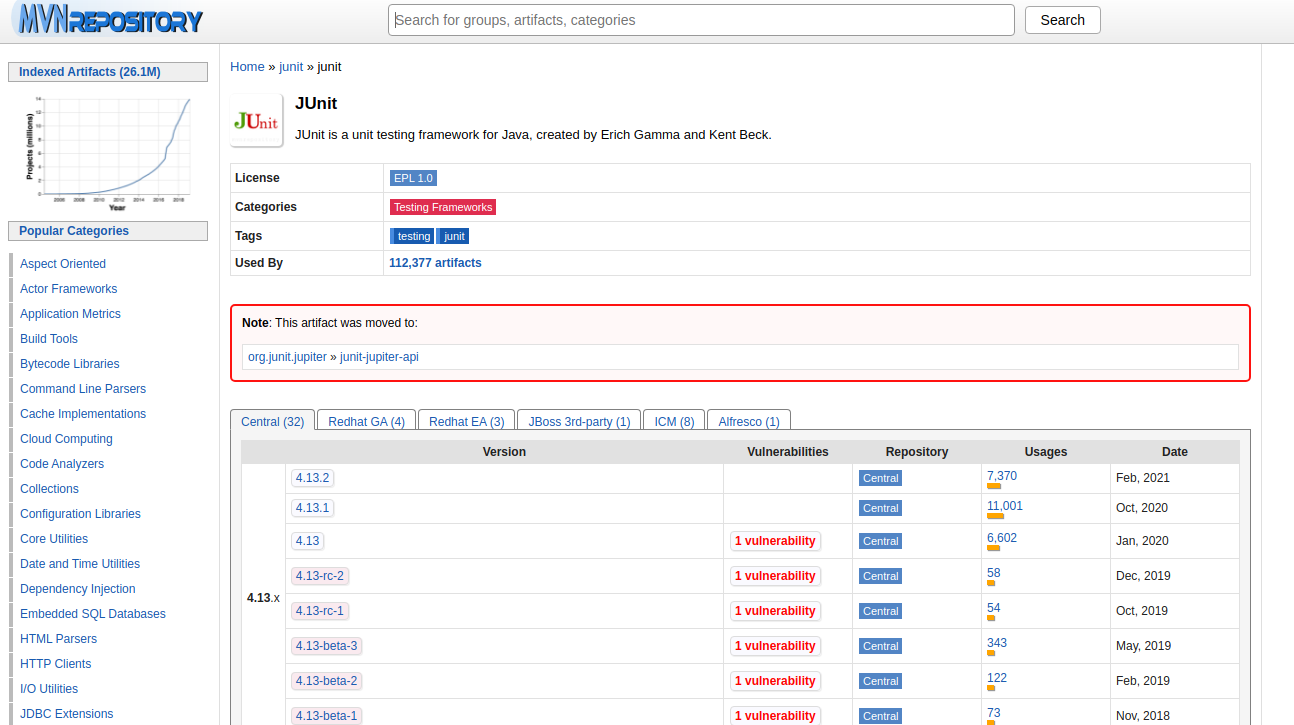Image resolution: width=1294 pixels, height=725 pixels.
Task: Open version 4.13-rc-2
Action: tap(320, 576)
